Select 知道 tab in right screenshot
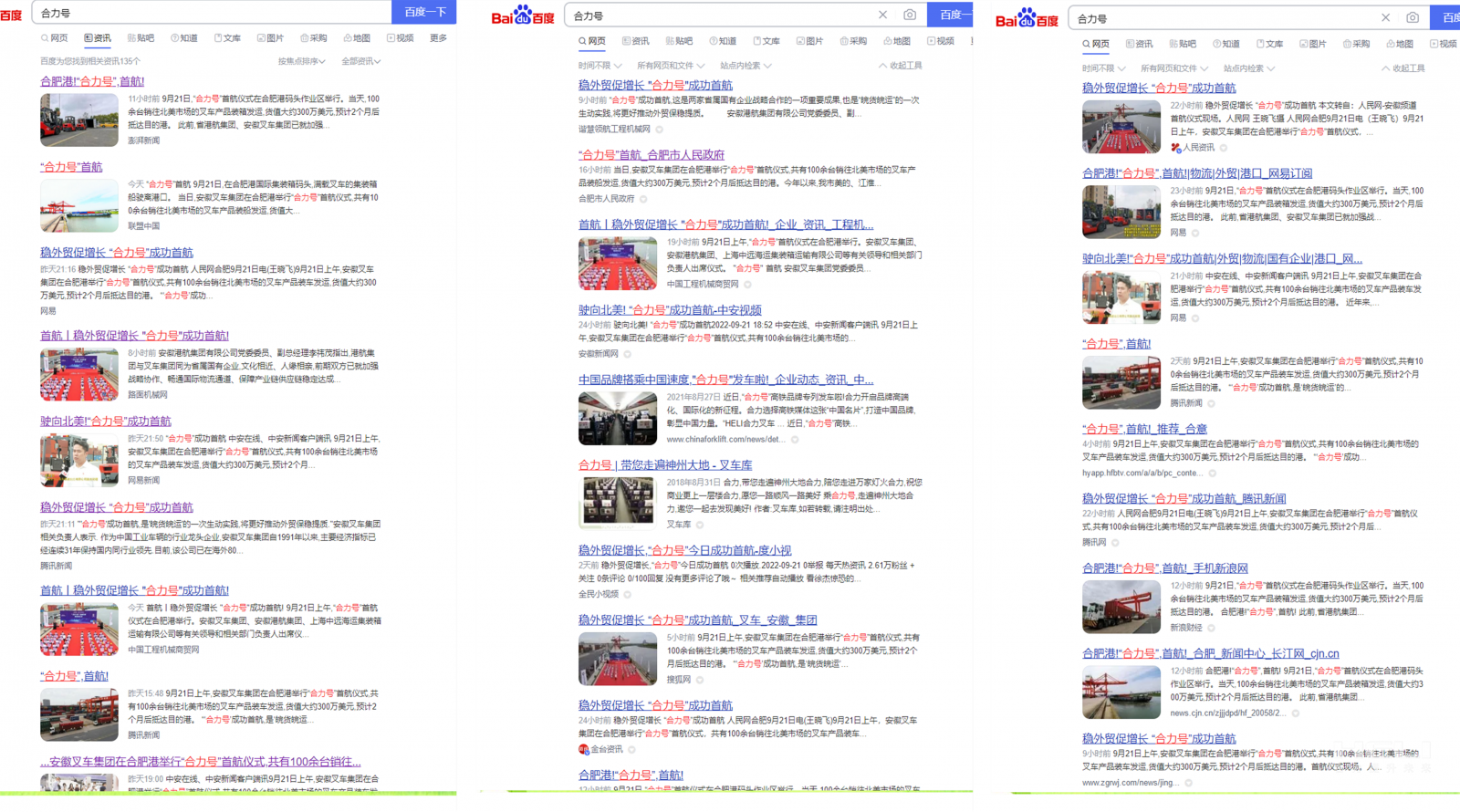The image size is (1460, 812). 1225,44
